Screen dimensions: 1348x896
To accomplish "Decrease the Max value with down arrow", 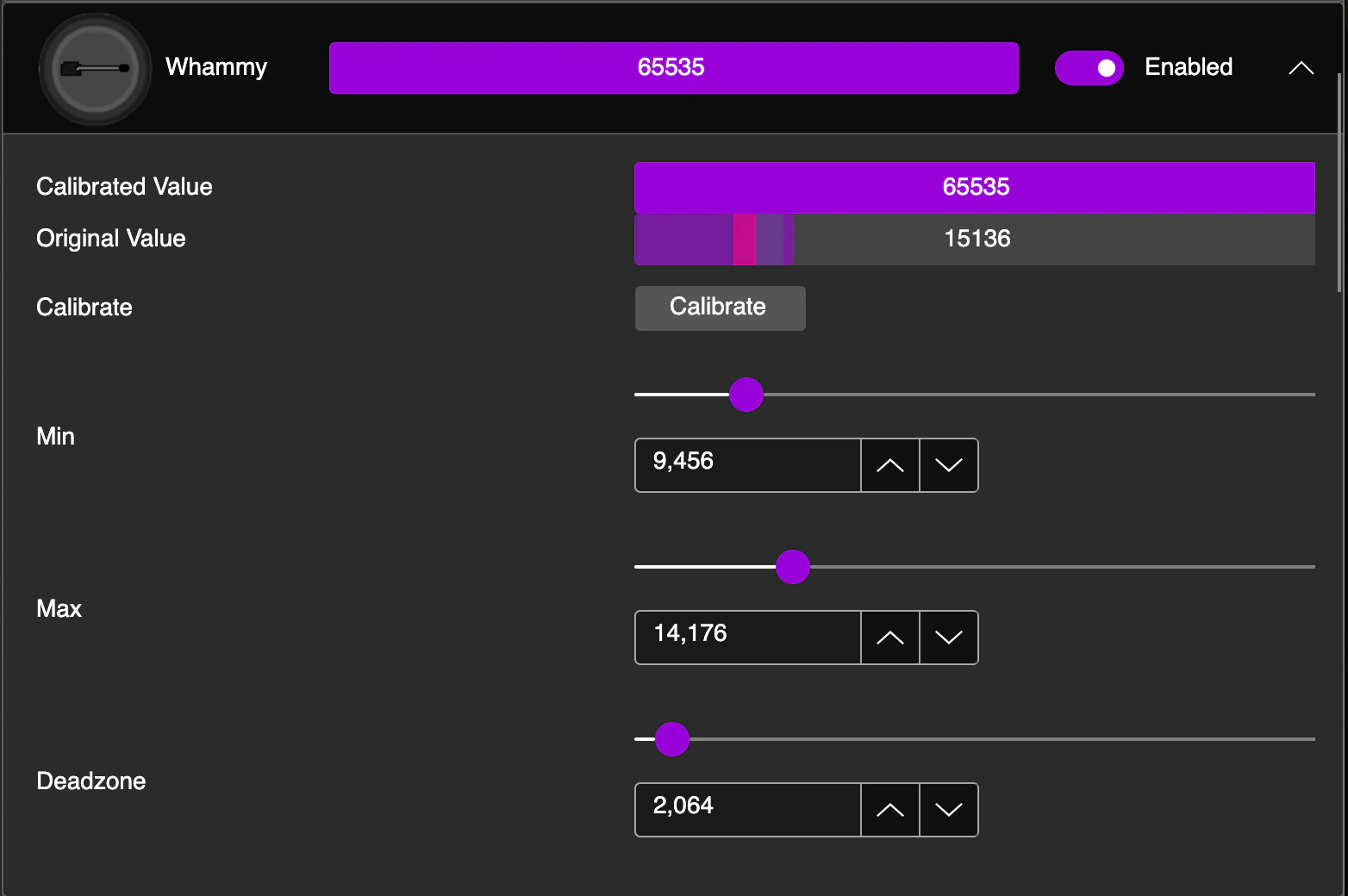I will 949,638.
